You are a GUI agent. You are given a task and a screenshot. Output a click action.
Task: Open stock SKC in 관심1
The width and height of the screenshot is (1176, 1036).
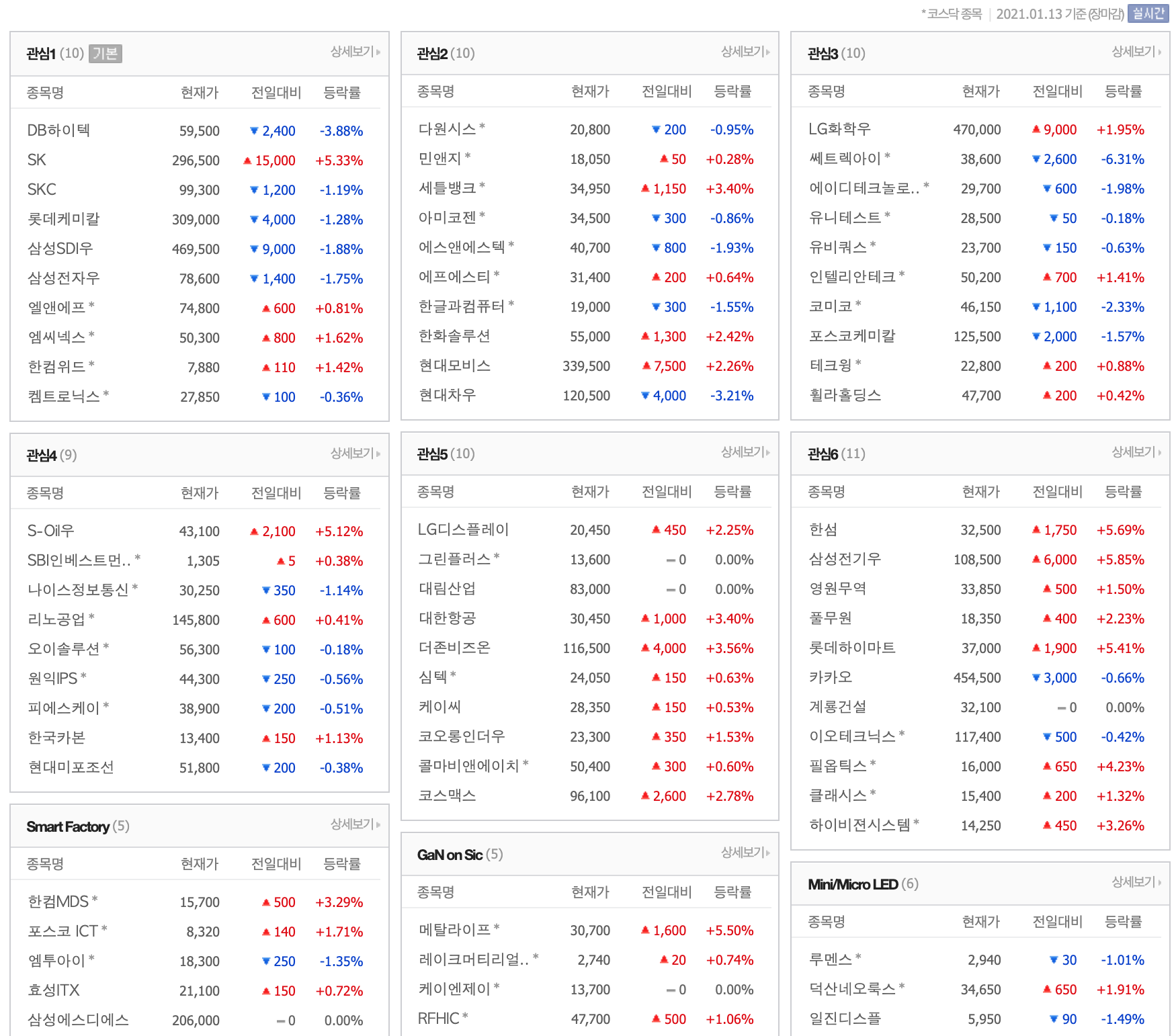[x=42, y=189]
